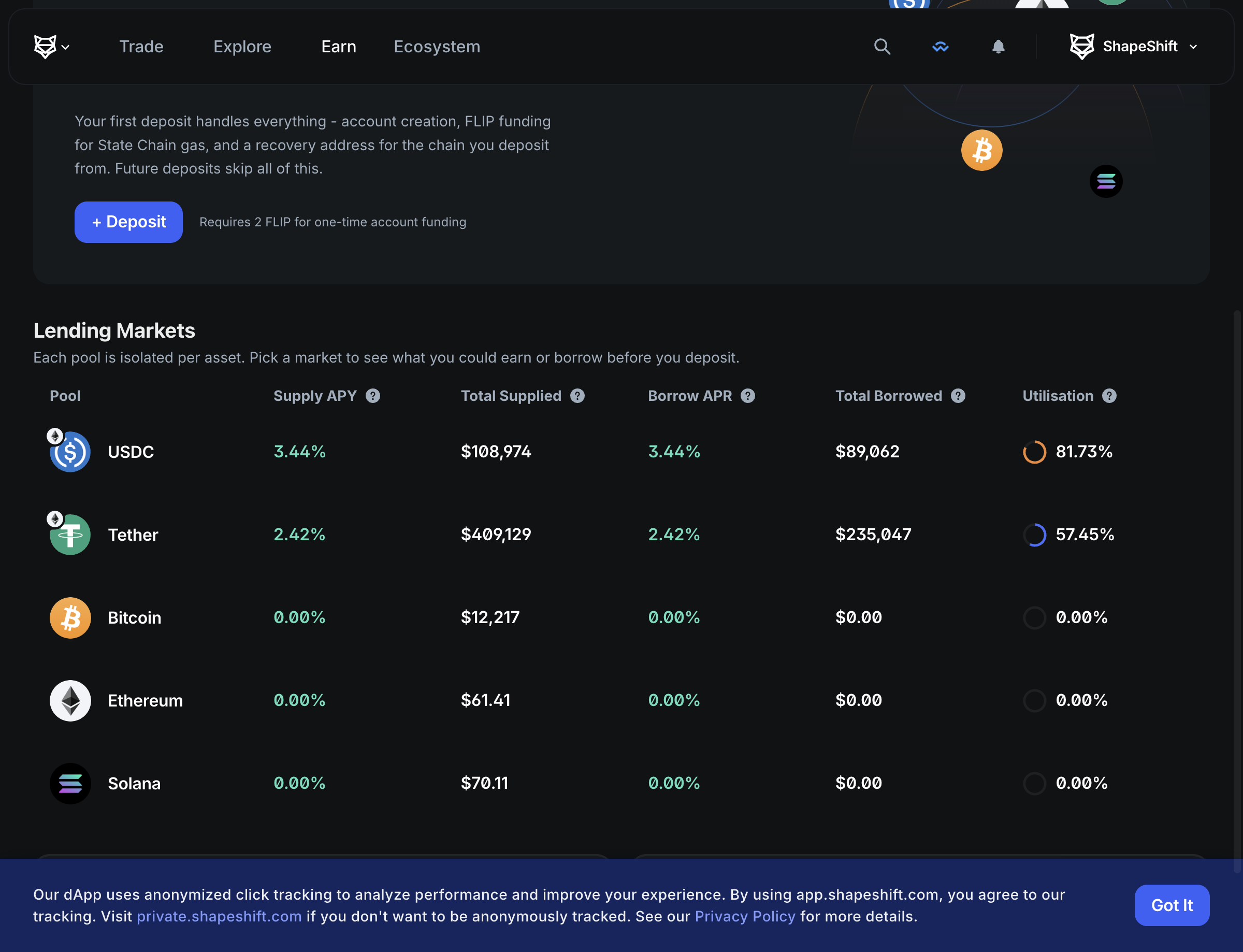
Task: Click the Bitcoin pool icon
Action: coord(70,618)
